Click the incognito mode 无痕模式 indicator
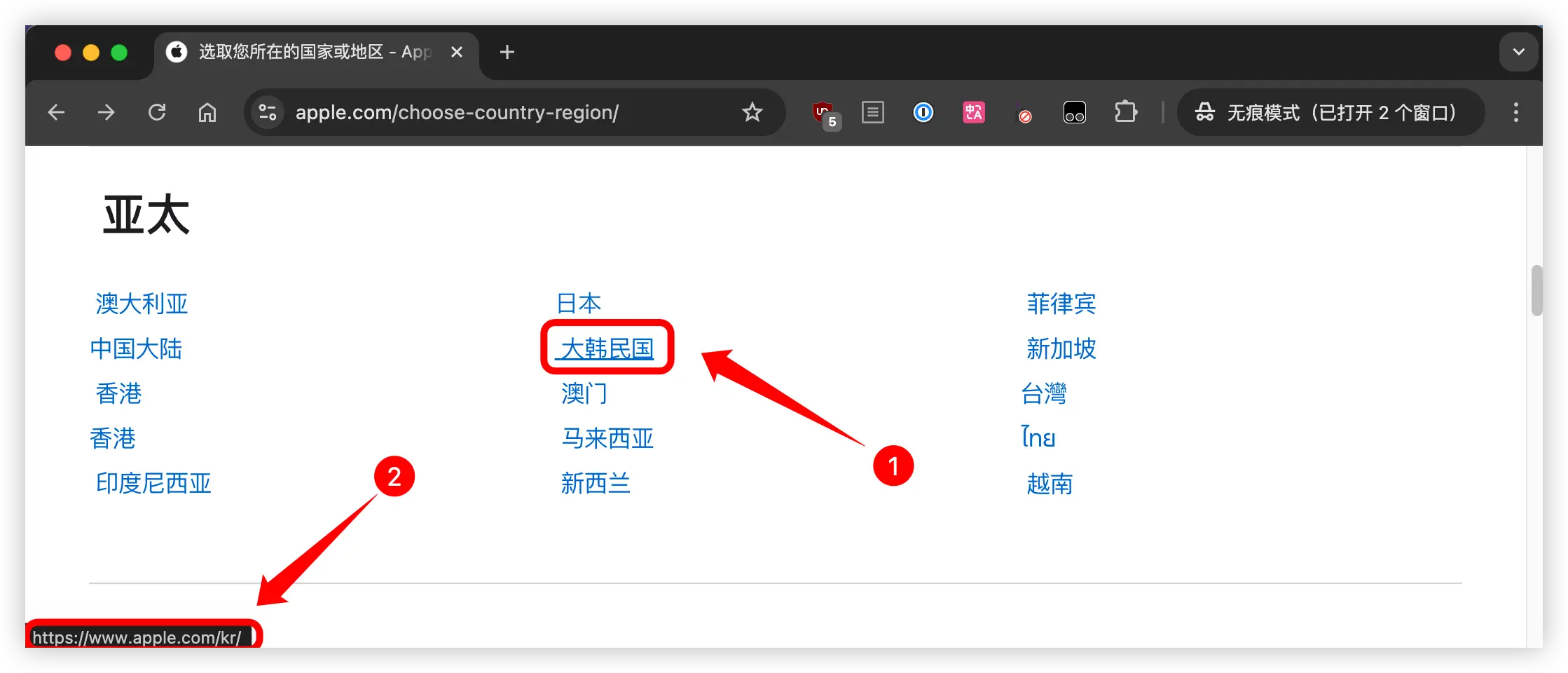The width and height of the screenshot is (1568, 673). coord(1330,112)
